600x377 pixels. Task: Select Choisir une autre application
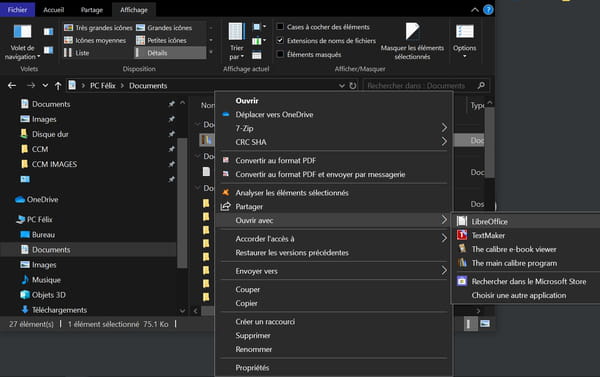[518, 295]
